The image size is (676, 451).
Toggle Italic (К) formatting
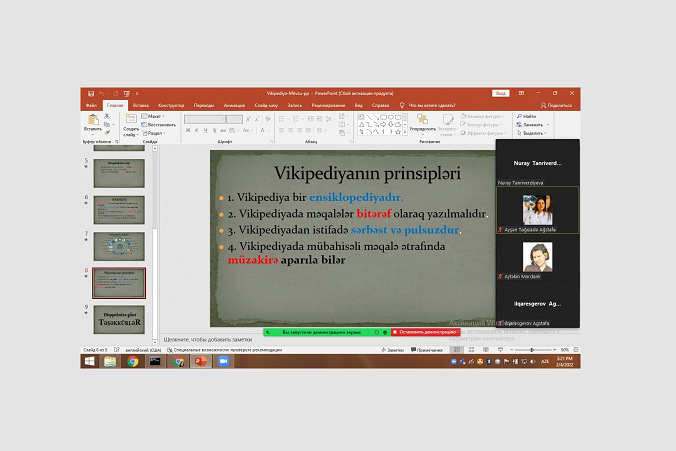pos(197,130)
